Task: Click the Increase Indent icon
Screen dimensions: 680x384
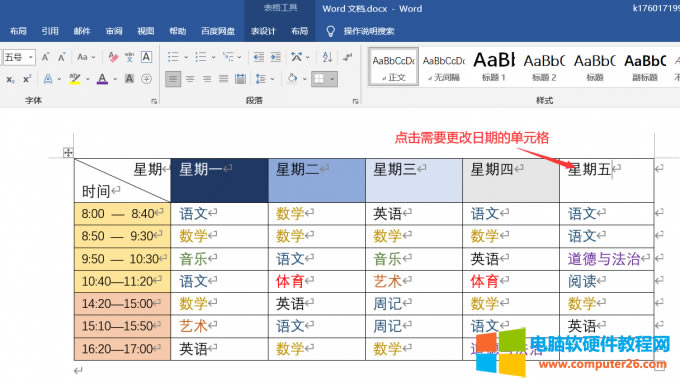Action: [x=275, y=57]
